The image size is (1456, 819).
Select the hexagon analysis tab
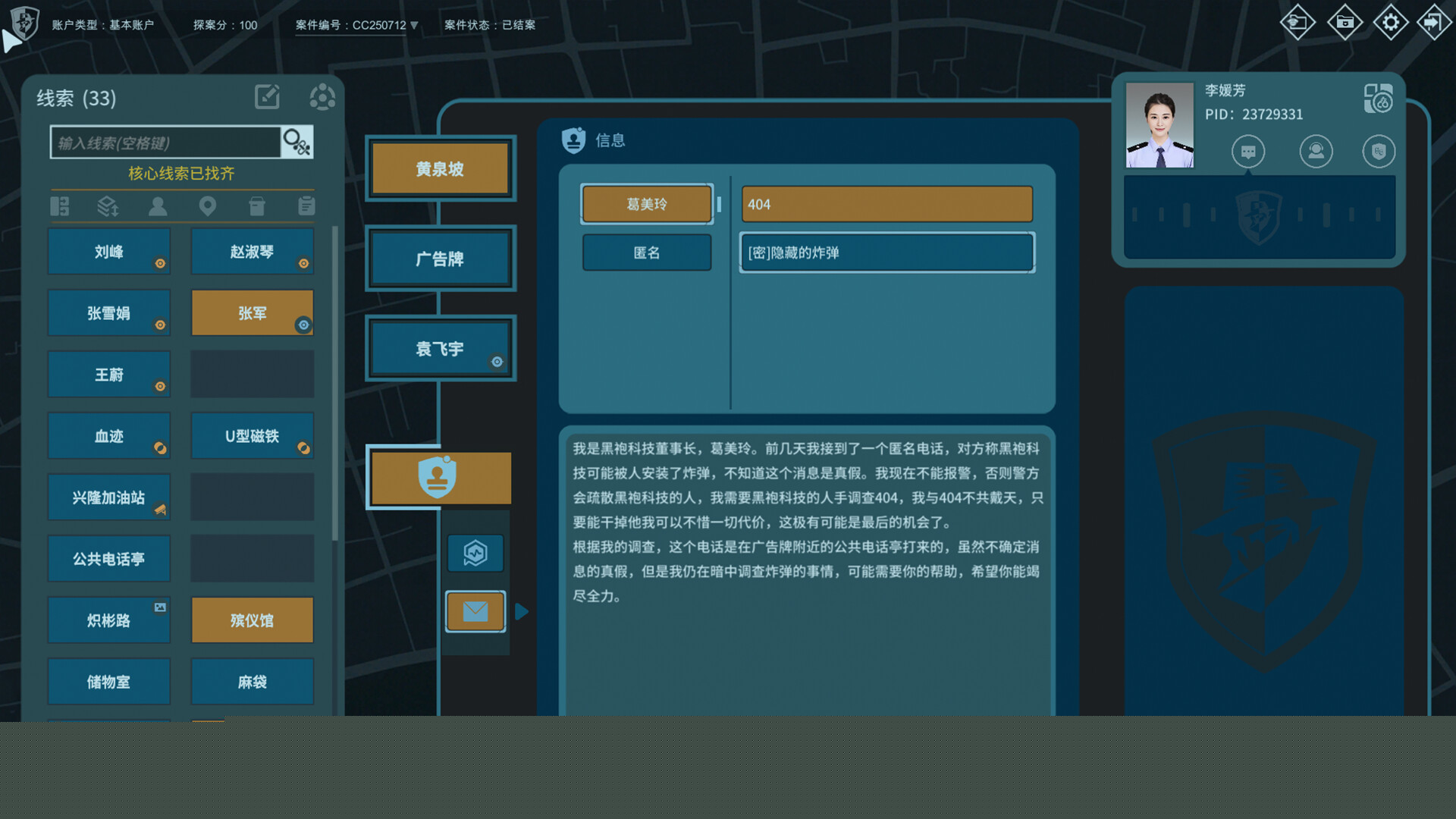pyautogui.click(x=475, y=553)
